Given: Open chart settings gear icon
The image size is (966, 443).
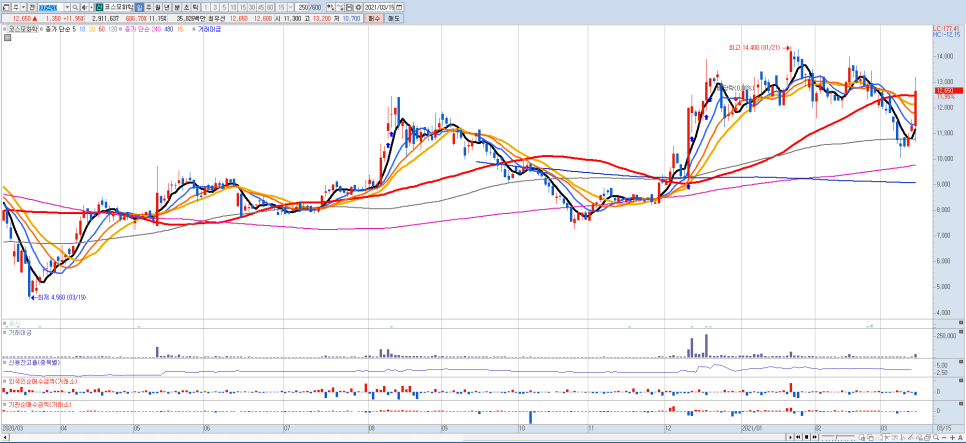Looking at the screenshot, I should coord(358,7).
